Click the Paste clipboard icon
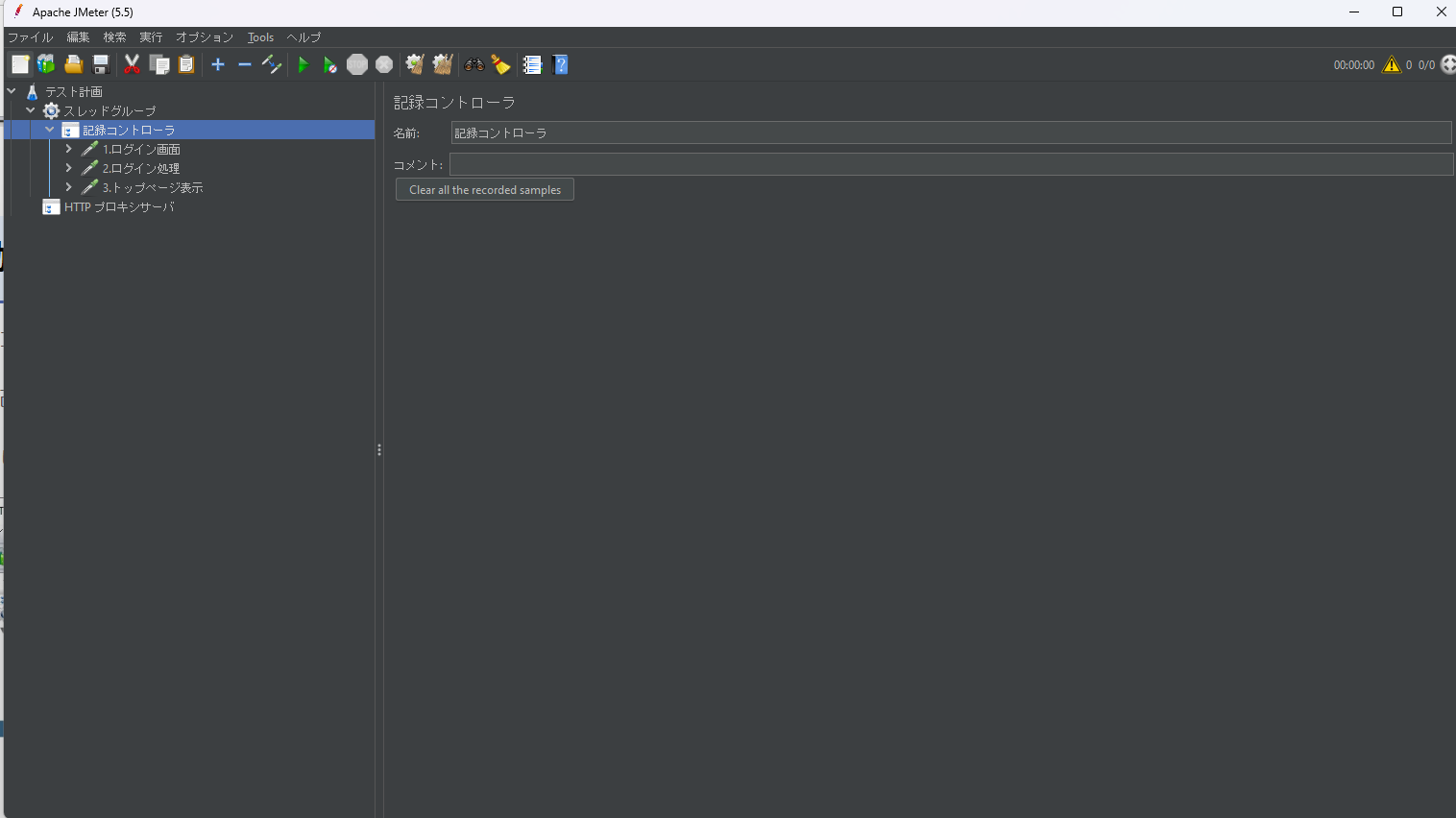The image size is (1456, 818). point(186,64)
